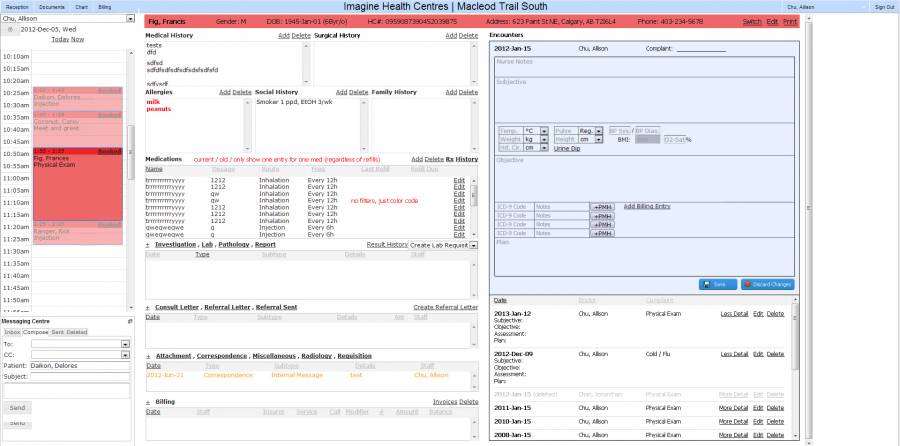Open Result History link
The image size is (900, 446).
(x=387, y=245)
